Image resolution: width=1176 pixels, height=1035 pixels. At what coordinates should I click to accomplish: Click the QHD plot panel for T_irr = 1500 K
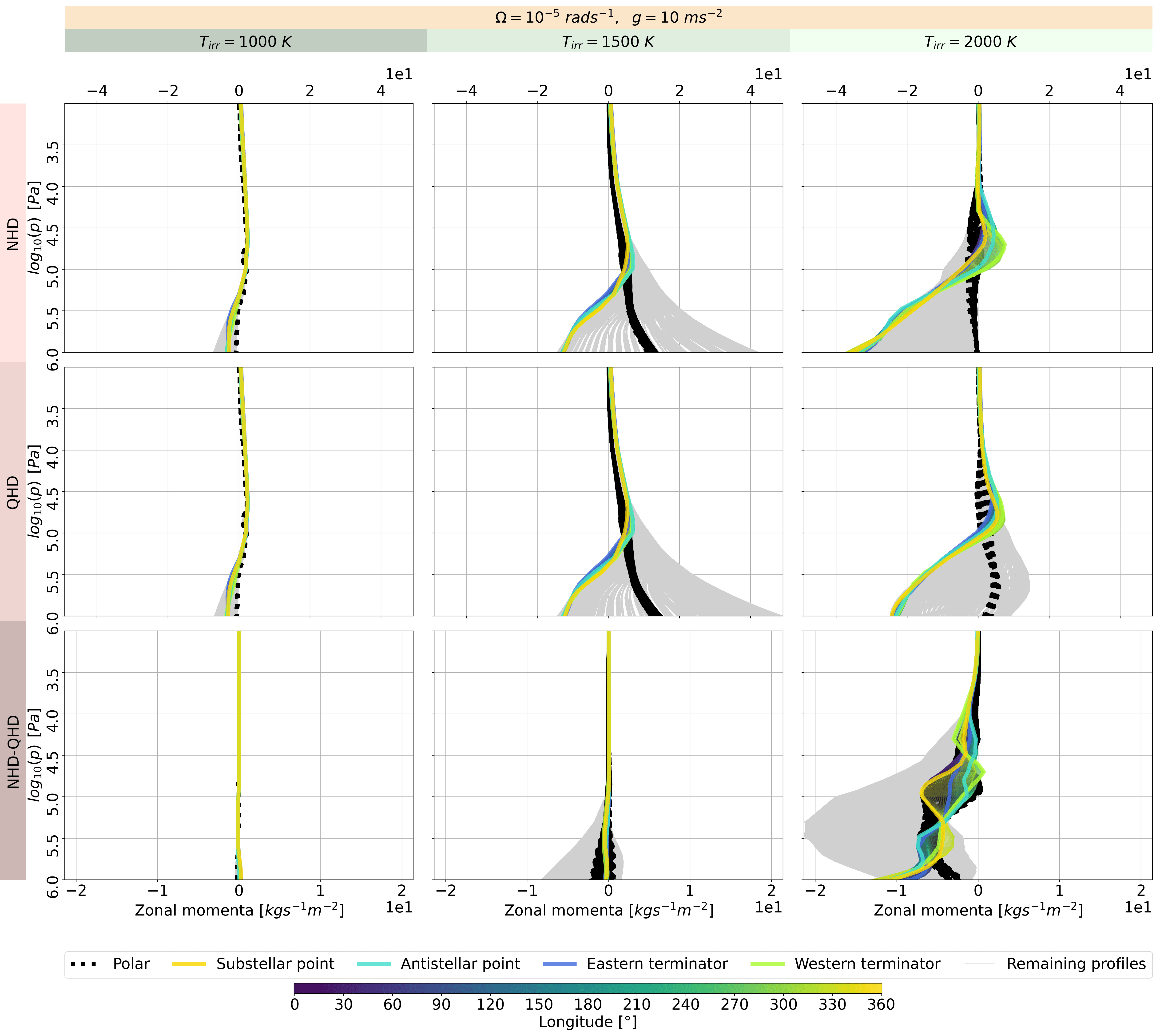pyautogui.click(x=608, y=491)
